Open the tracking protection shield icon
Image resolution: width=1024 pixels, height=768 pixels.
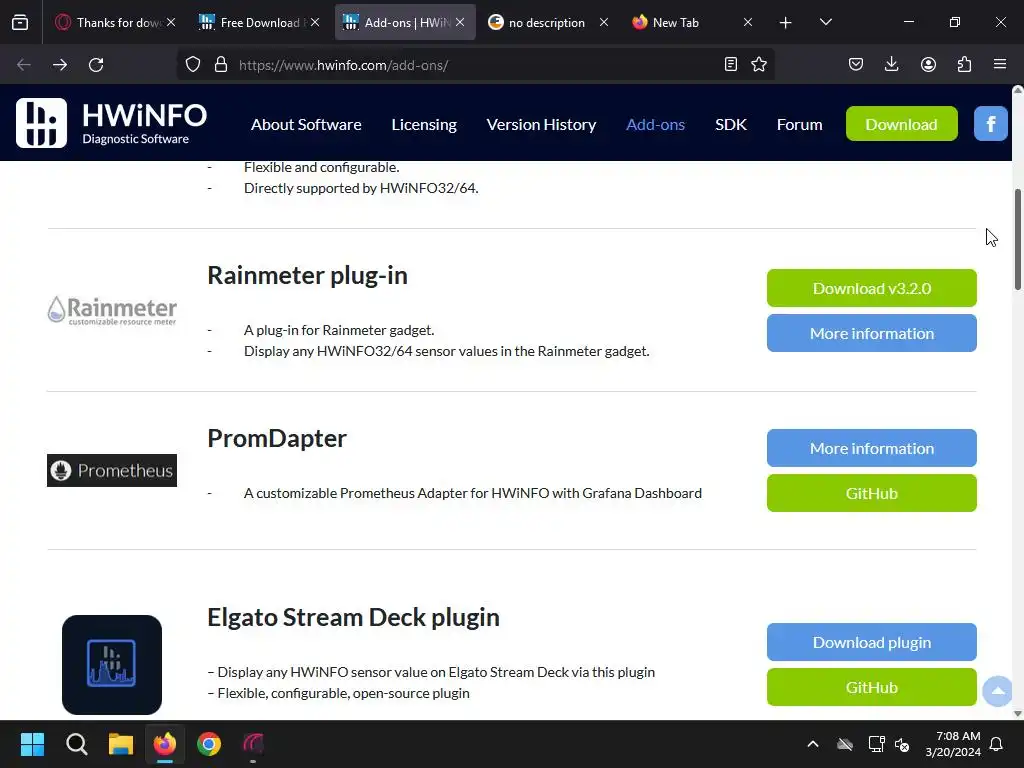193,65
